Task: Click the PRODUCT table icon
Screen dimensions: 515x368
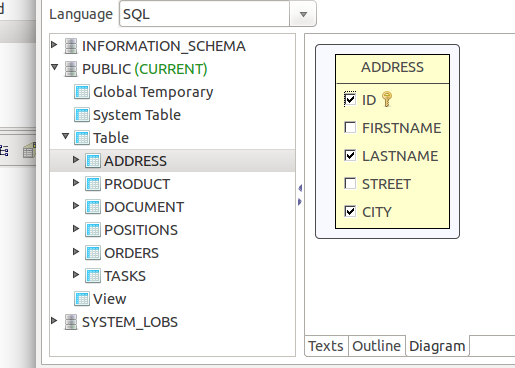Action: pyautogui.click(x=93, y=184)
